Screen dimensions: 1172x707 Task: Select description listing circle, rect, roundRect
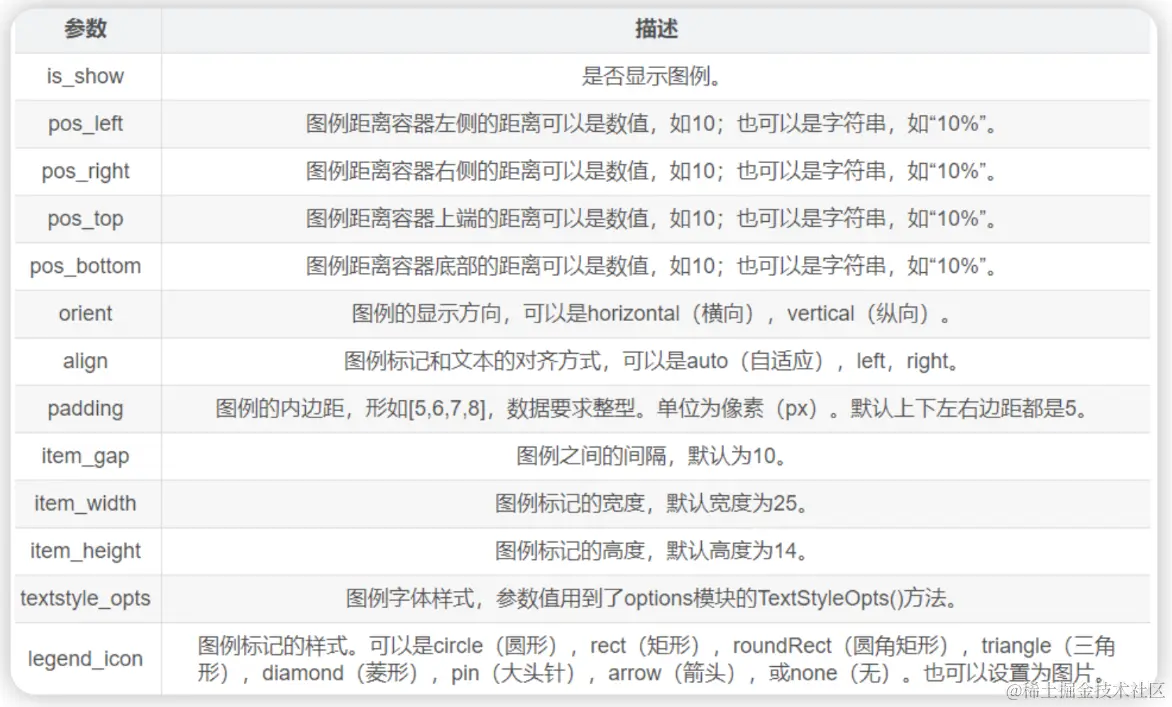point(656,659)
